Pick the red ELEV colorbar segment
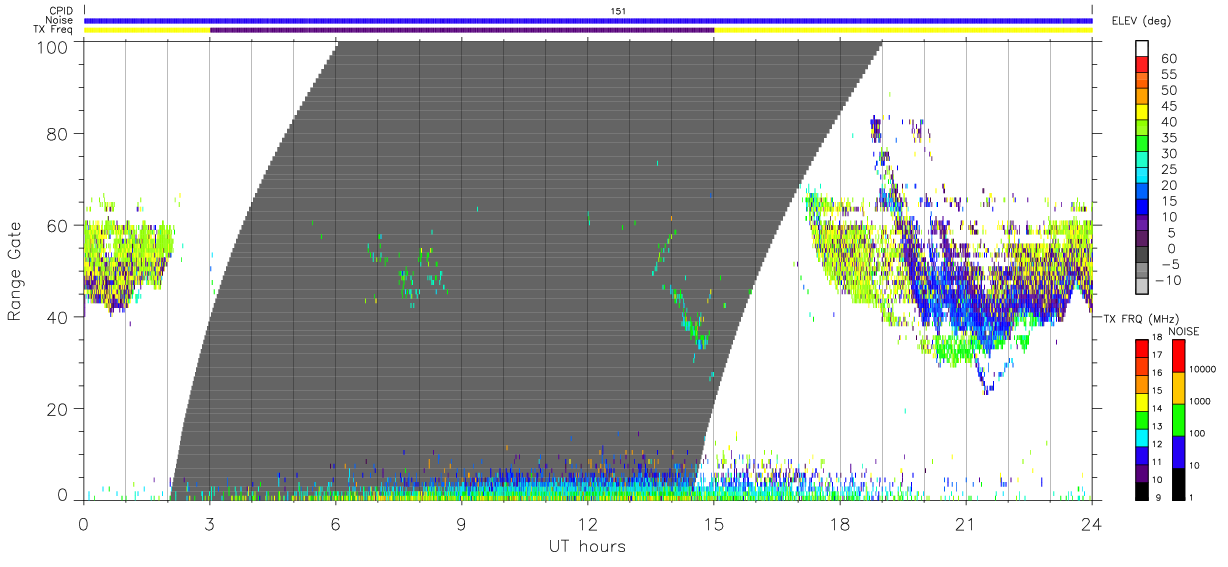 [x=1144, y=66]
